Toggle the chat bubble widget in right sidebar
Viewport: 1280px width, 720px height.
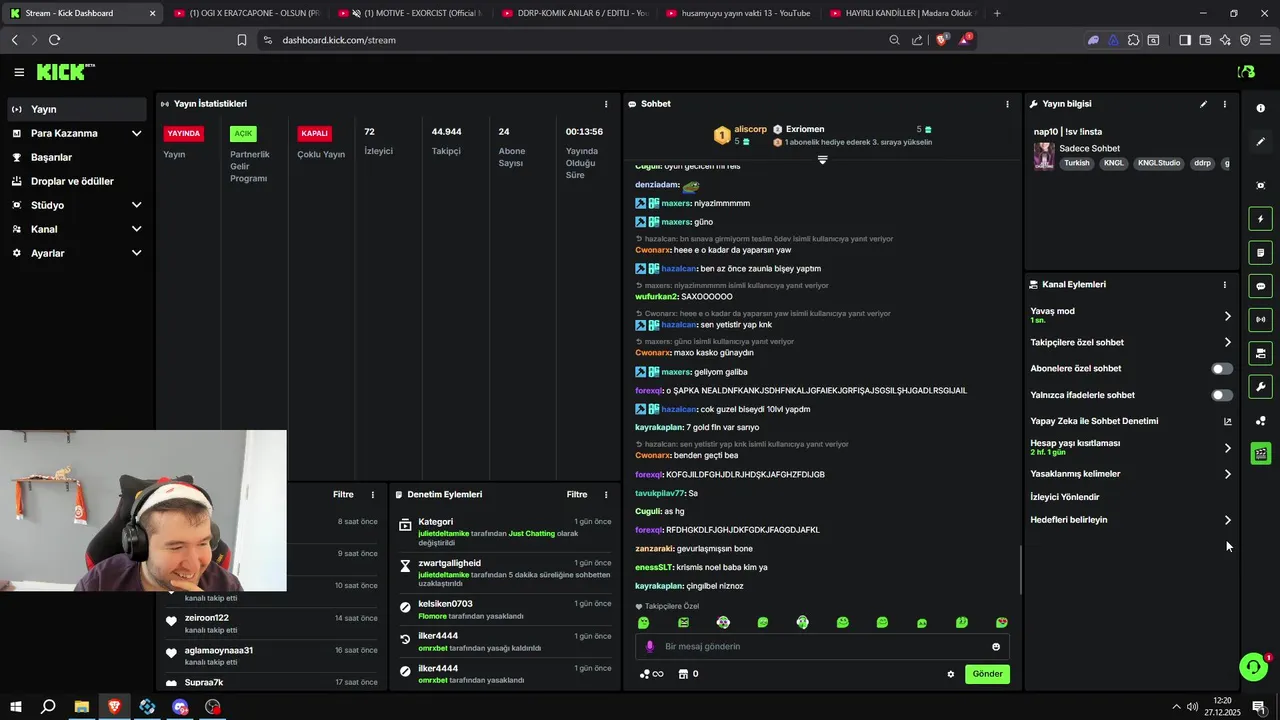point(1260,286)
